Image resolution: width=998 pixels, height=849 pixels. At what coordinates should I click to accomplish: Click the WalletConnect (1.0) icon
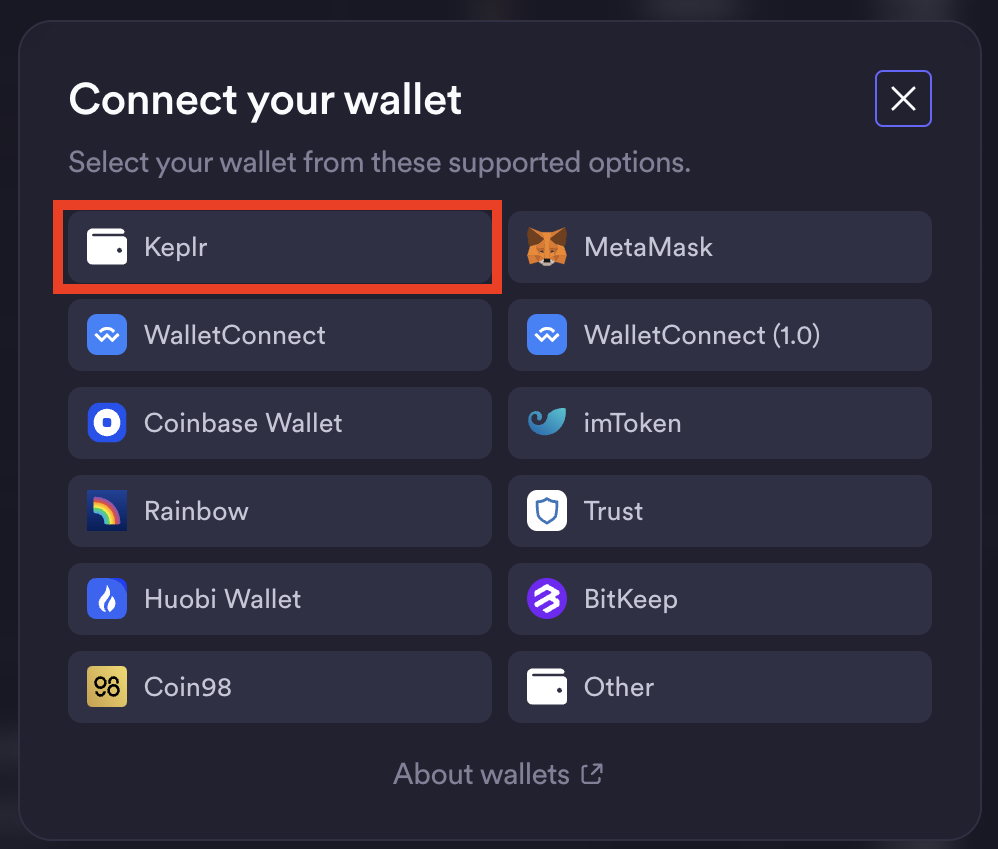point(547,335)
